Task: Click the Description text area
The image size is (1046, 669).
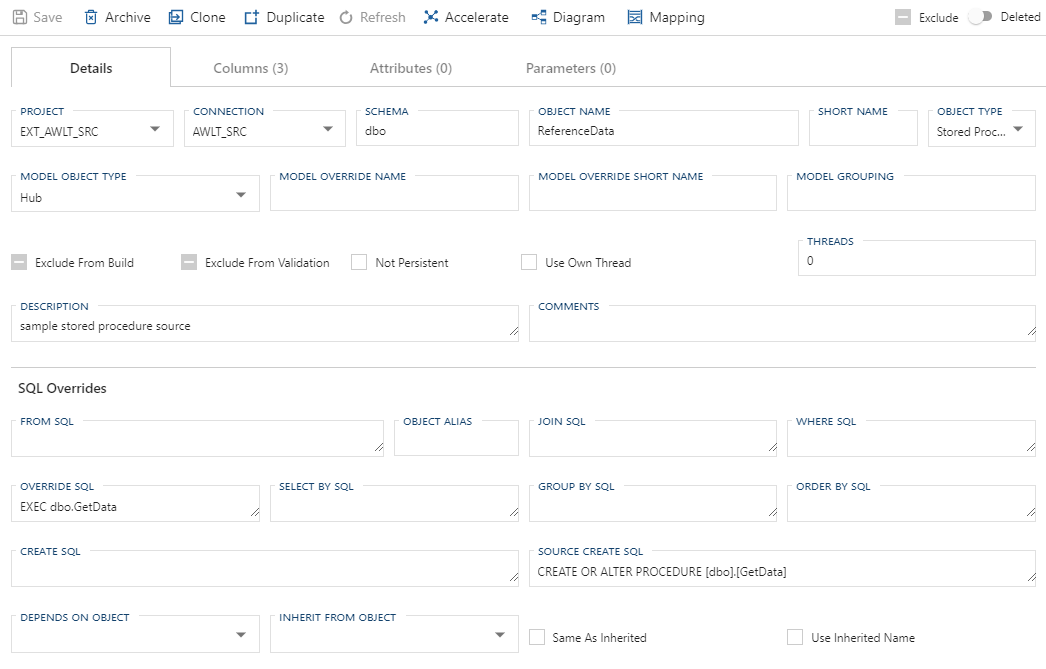Action: point(265,325)
